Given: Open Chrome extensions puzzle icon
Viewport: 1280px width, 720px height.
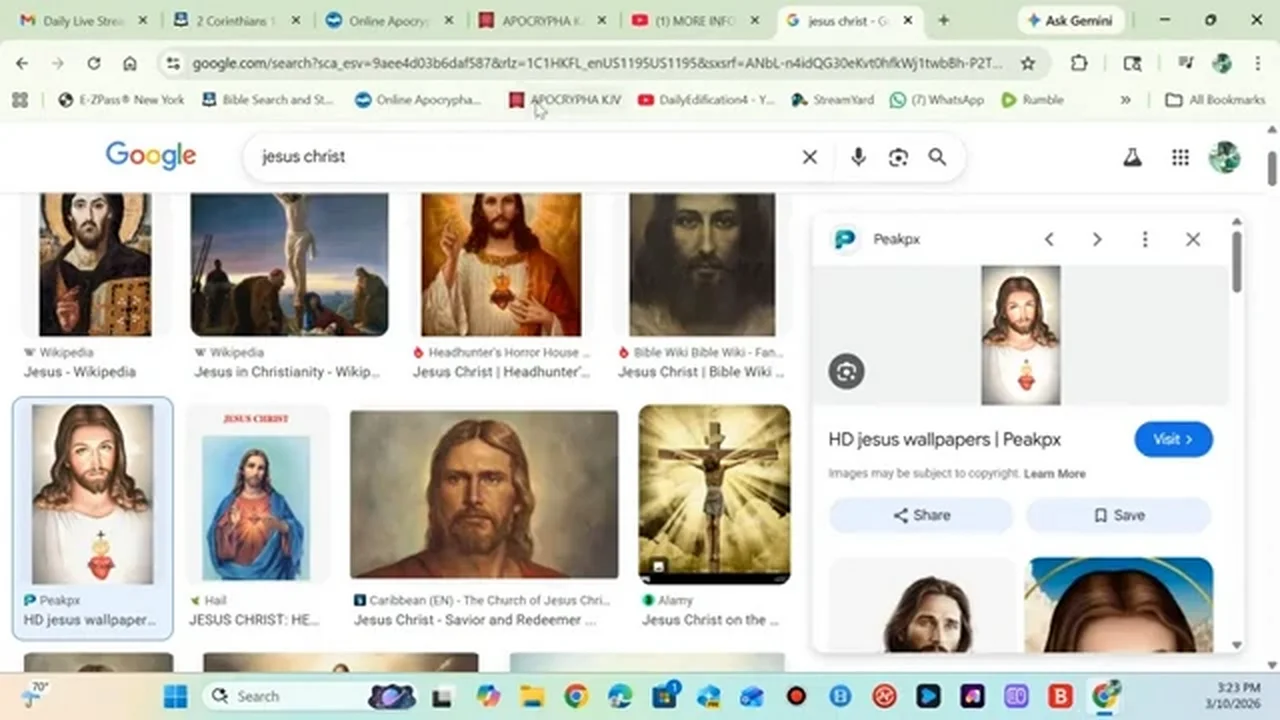Looking at the screenshot, I should 1079,63.
